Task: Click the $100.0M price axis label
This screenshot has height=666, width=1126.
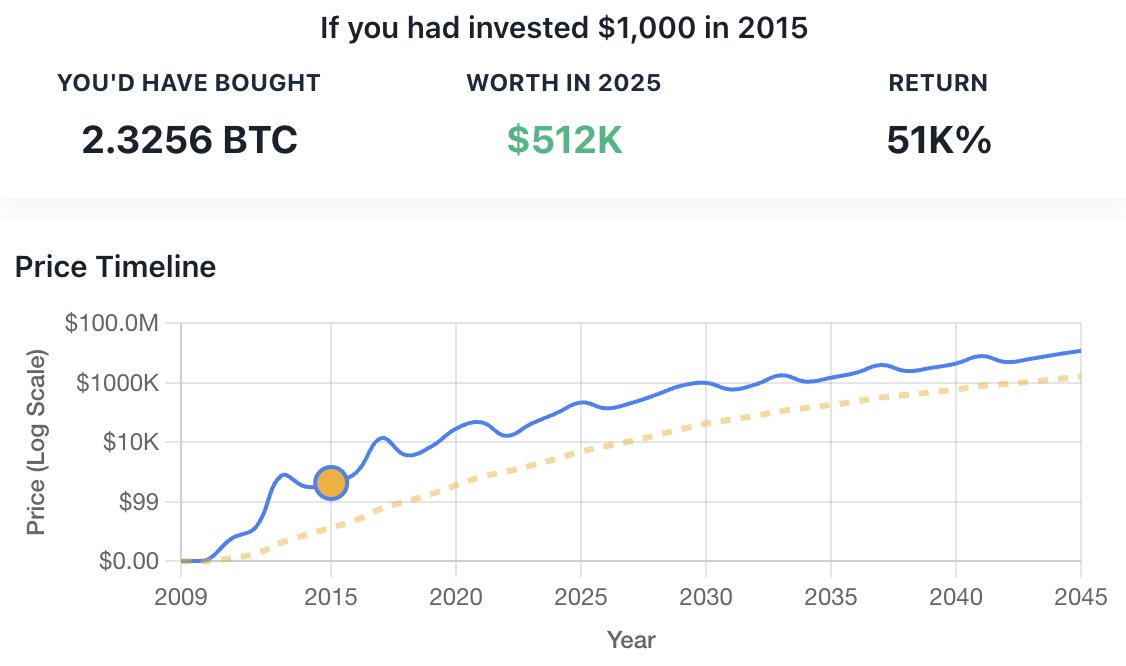Action: pyautogui.click(x=111, y=323)
